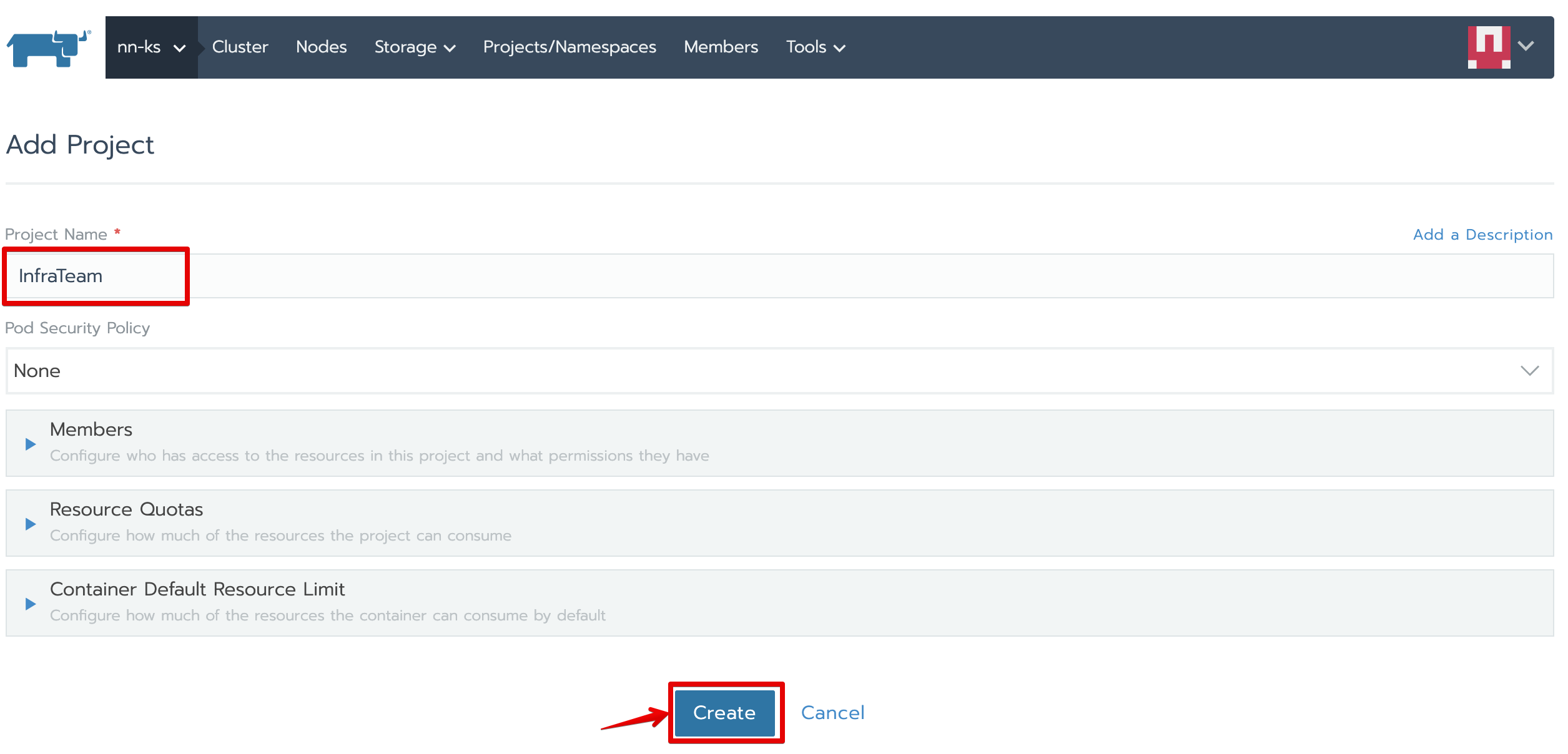Go to the Cluster tab
Image resolution: width=1568 pixels, height=754 pixels.
click(240, 47)
